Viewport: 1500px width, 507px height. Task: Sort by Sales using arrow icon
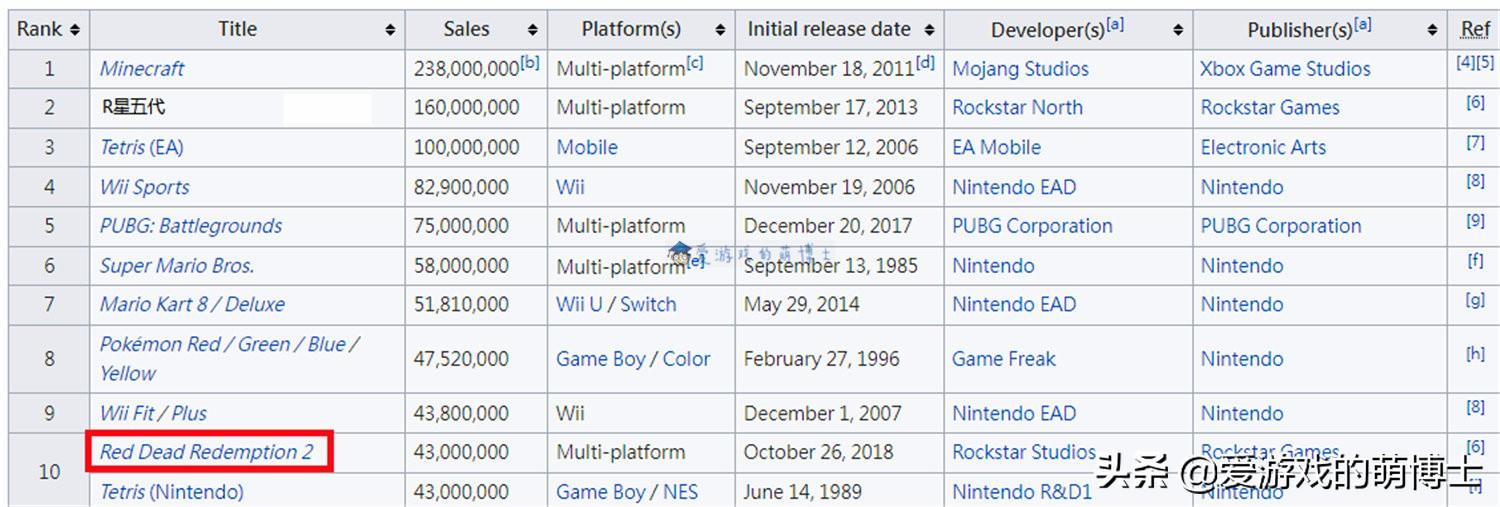coord(532,30)
